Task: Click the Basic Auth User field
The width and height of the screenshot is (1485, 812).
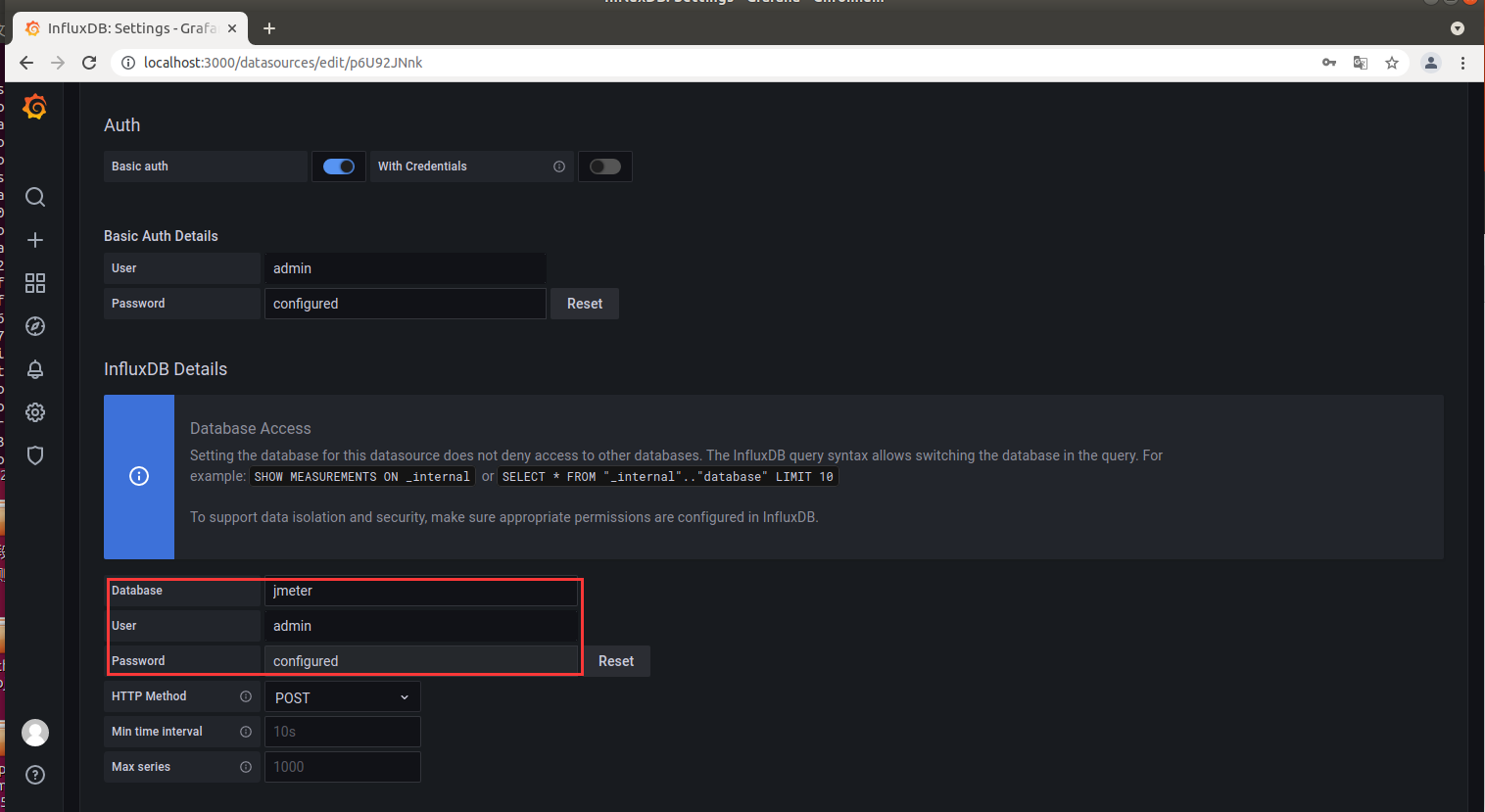Action: 406,268
